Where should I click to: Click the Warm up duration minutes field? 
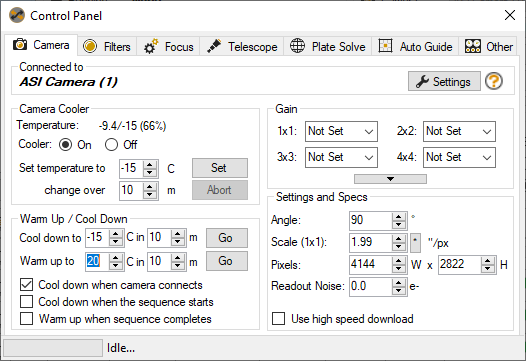[159, 261]
